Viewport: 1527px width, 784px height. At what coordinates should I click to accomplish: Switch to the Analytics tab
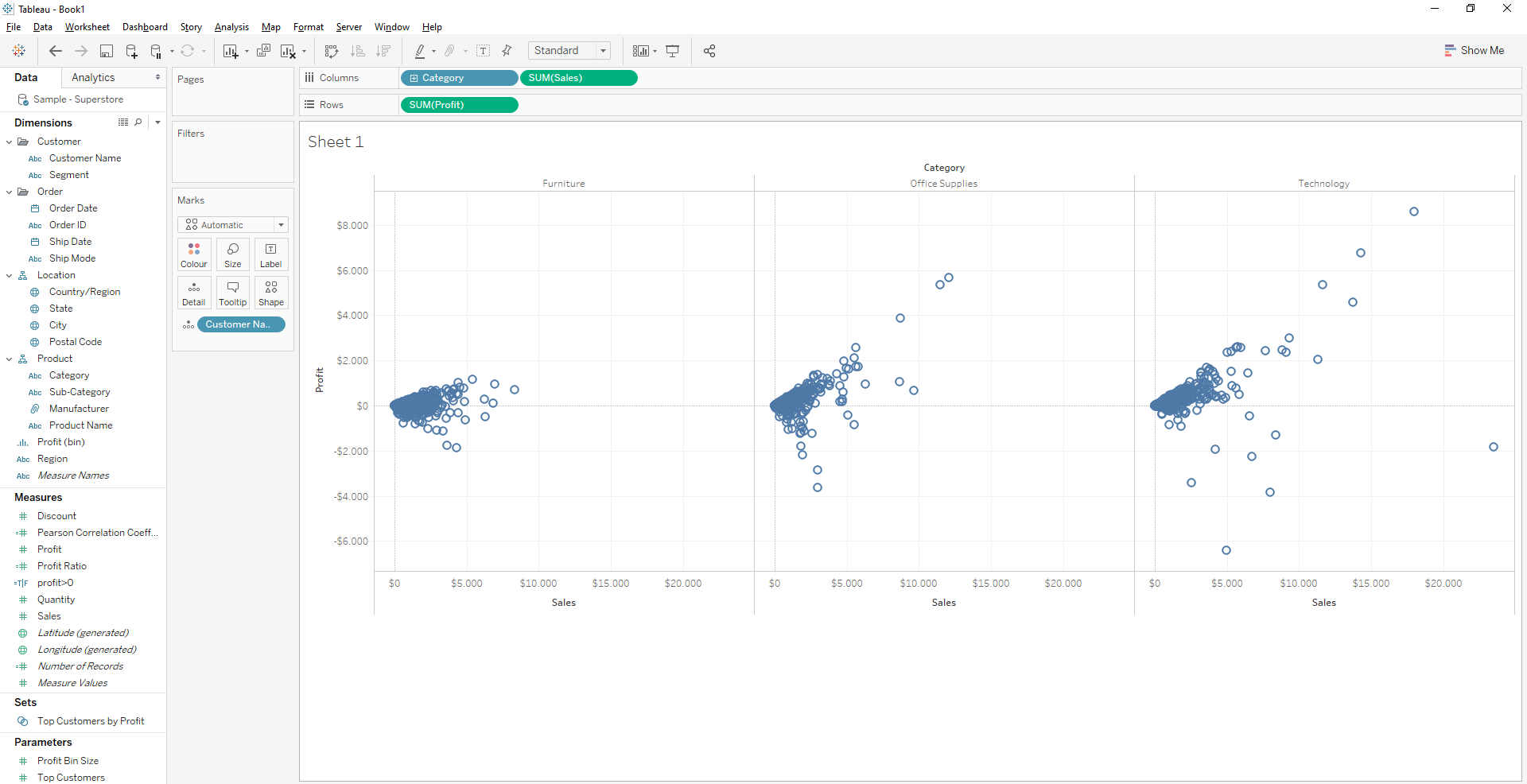click(x=93, y=77)
